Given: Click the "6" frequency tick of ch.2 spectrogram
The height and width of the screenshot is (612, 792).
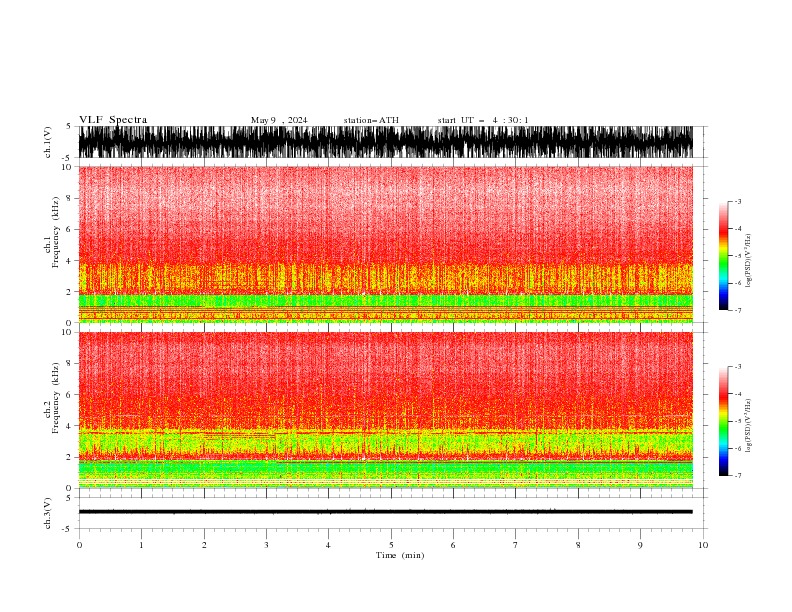Looking at the screenshot, I should 69,395.
